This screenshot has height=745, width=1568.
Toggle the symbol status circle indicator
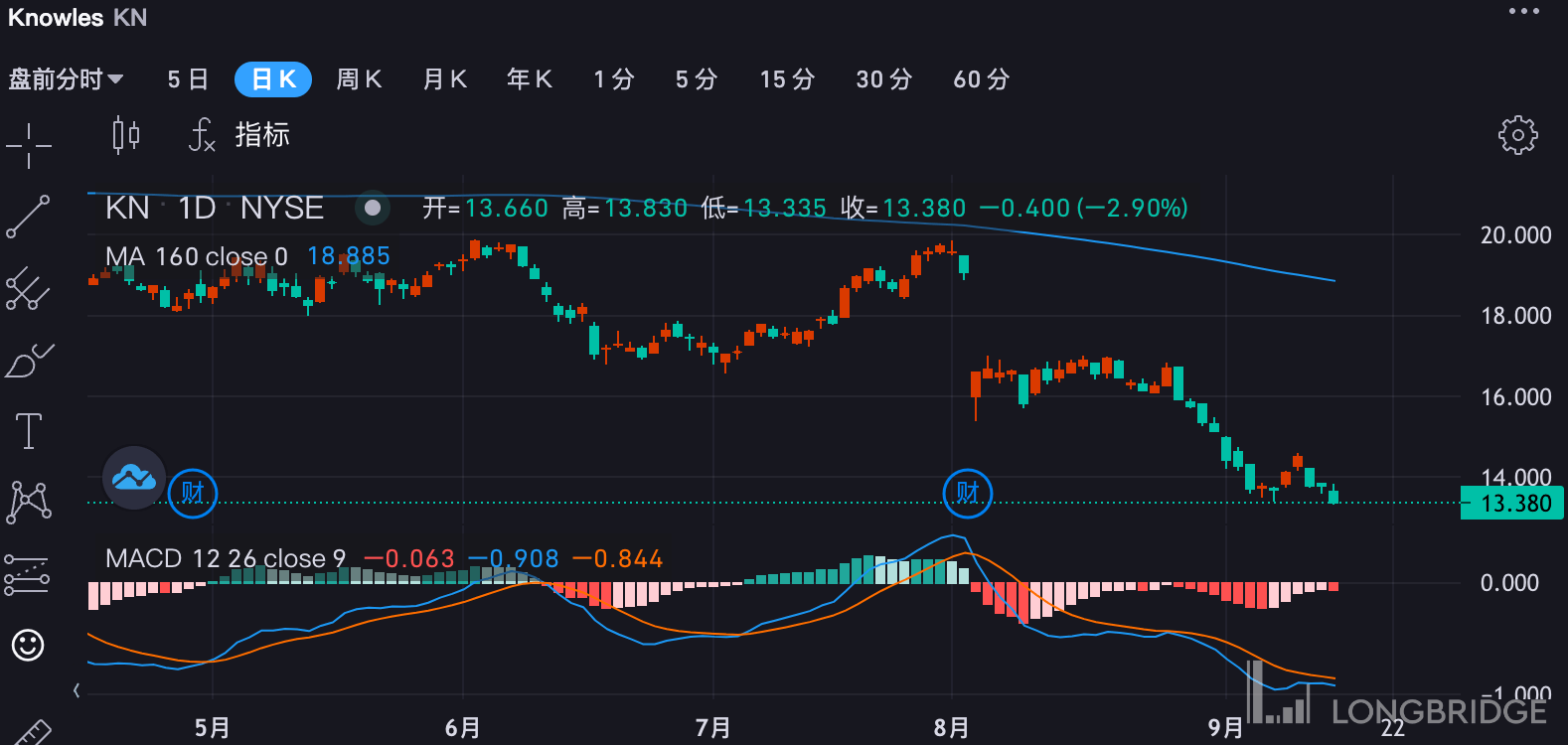pos(373,208)
